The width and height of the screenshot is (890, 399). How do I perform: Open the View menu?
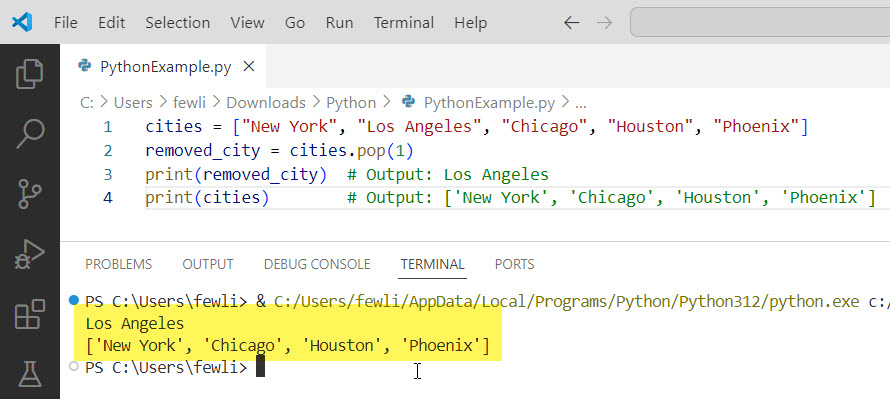tap(247, 23)
